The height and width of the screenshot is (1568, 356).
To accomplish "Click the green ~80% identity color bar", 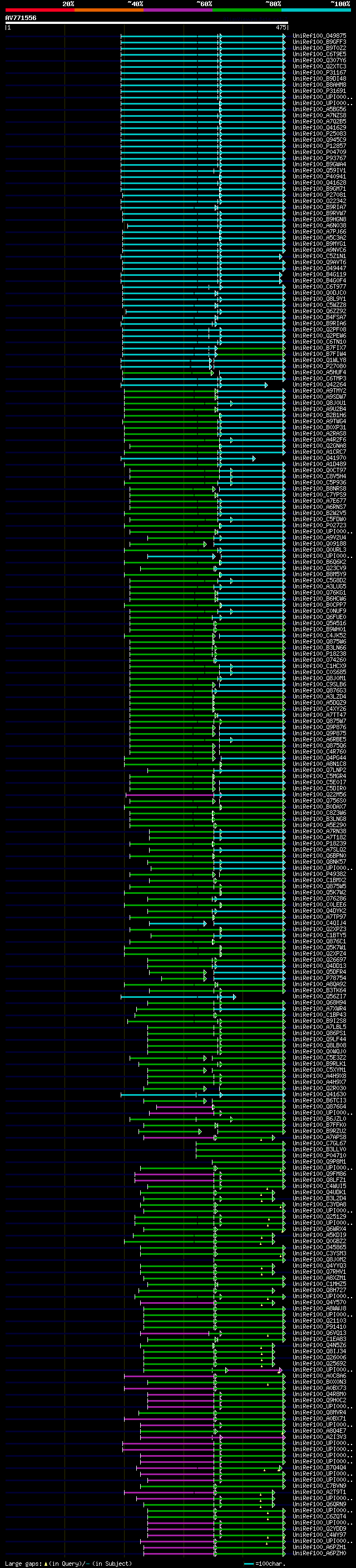I will tap(247, 10).
